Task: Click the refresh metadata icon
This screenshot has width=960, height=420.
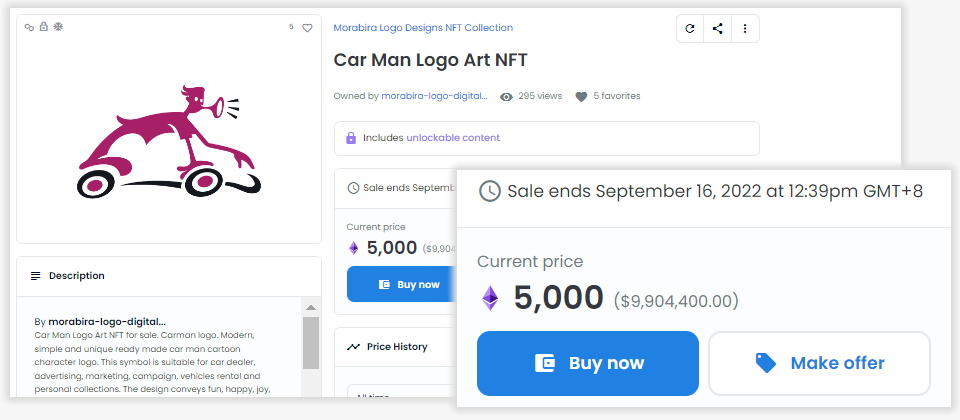Action: [x=690, y=29]
